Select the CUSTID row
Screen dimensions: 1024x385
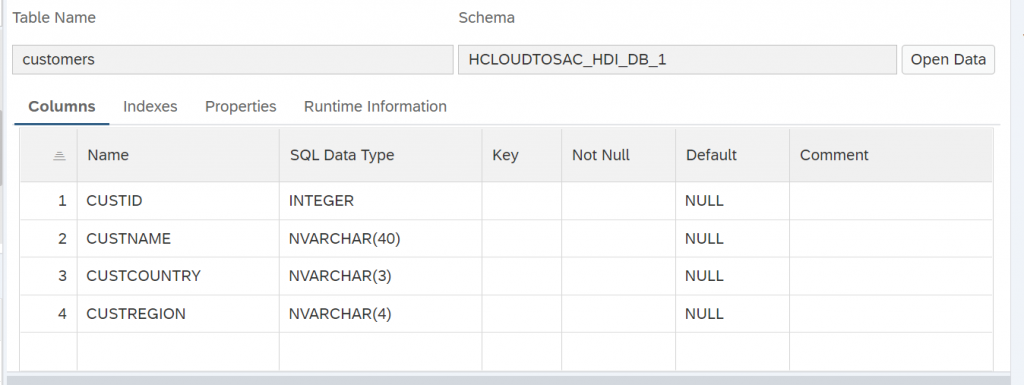pyautogui.click(x=506, y=201)
